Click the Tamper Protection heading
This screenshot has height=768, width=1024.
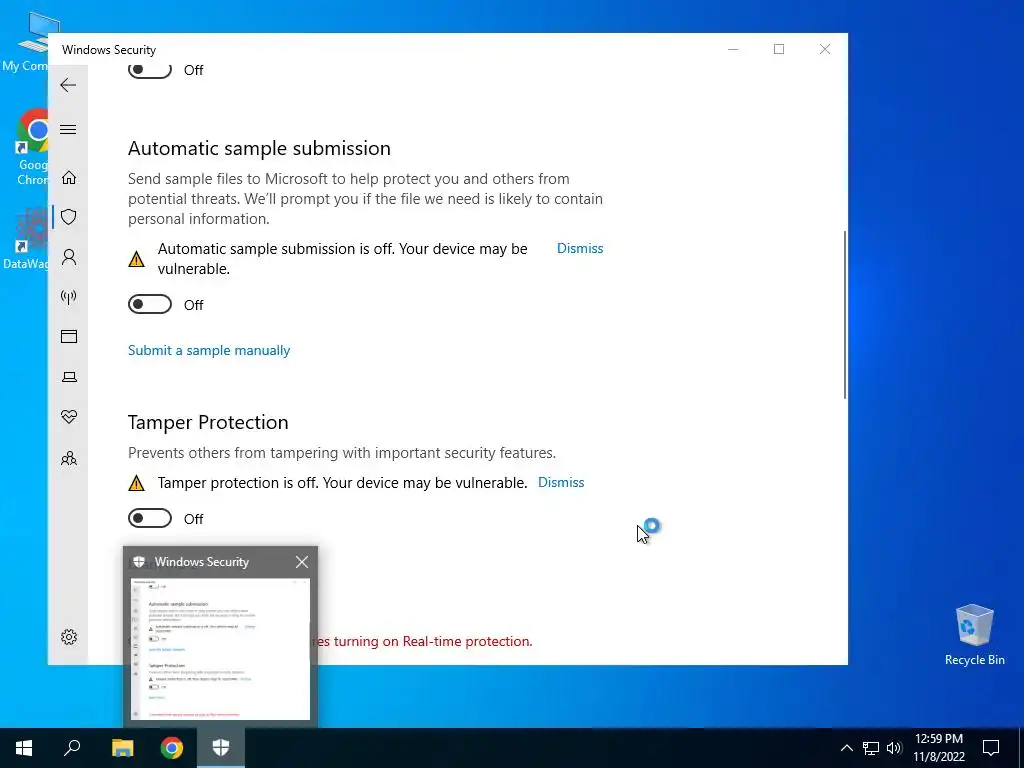tap(208, 423)
